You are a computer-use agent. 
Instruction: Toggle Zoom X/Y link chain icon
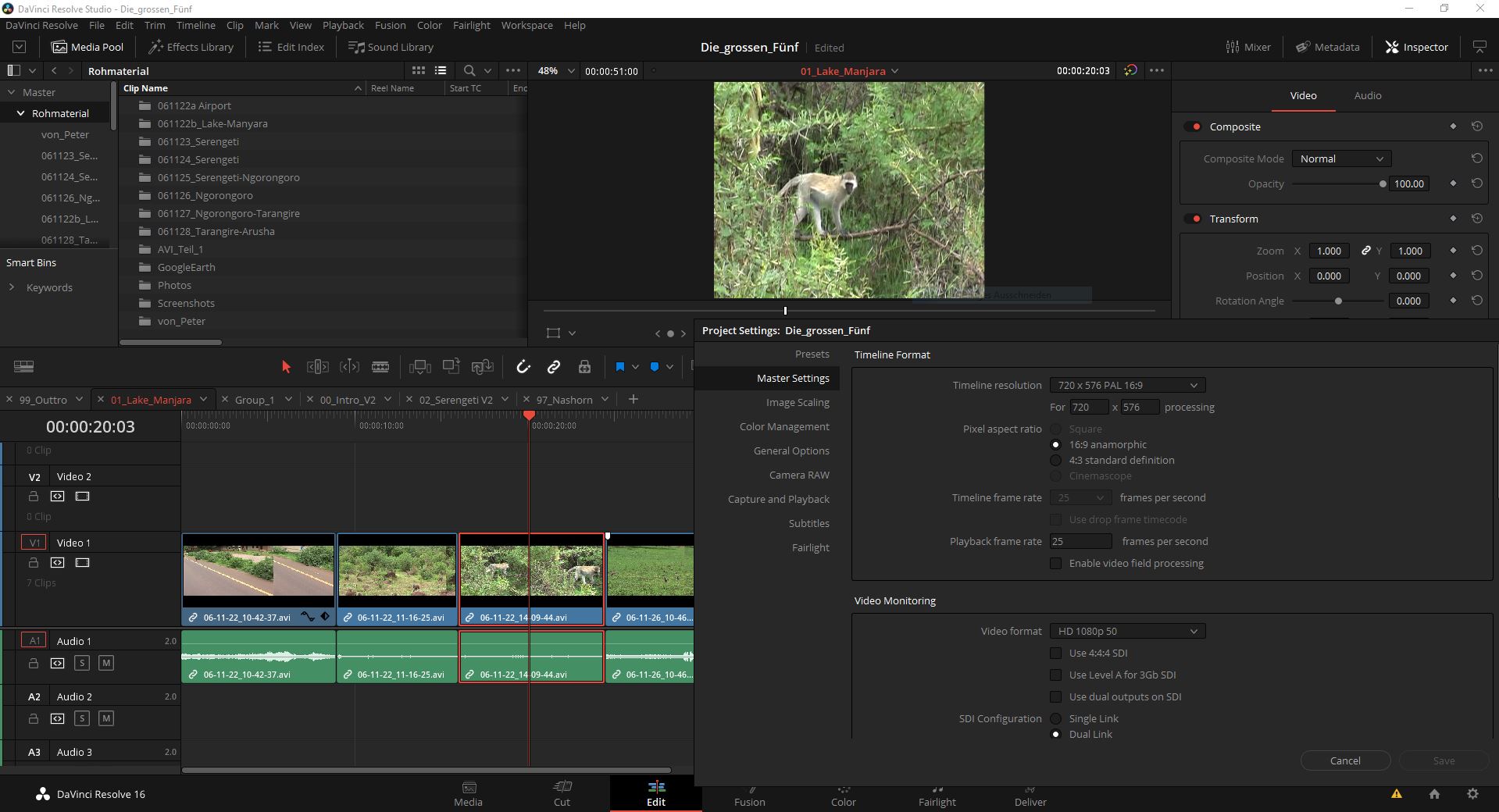pyautogui.click(x=1365, y=251)
